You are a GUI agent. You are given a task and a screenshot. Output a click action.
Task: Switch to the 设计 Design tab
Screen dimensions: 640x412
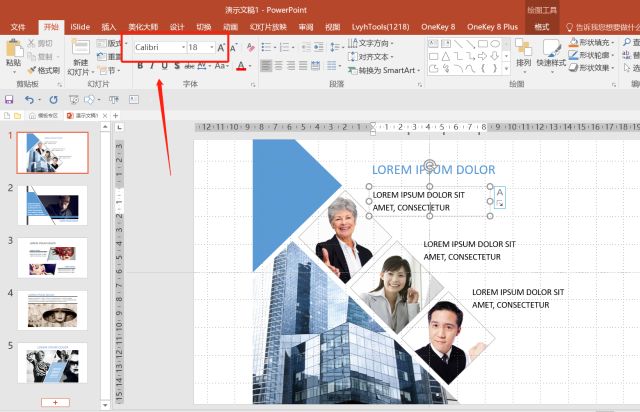177,27
